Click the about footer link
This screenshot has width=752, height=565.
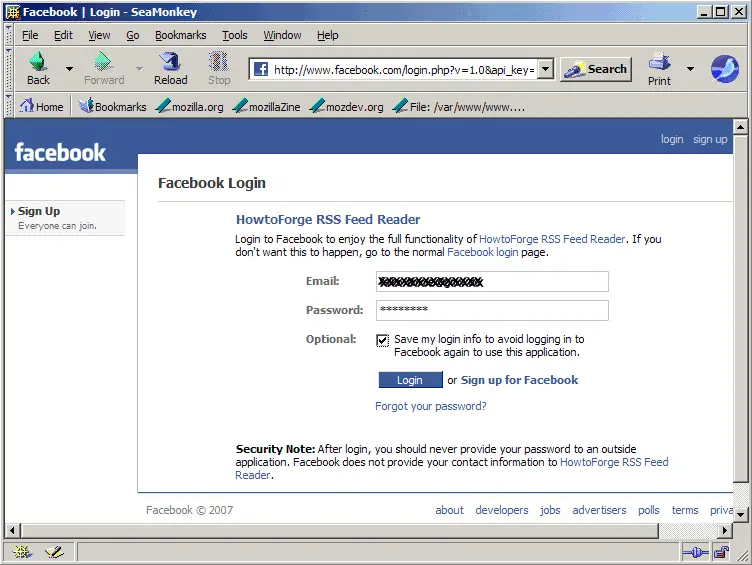click(449, 510)
